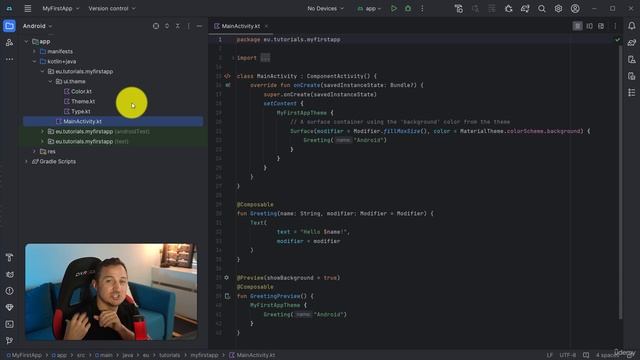640x360 pixels.
Task: Expand all nodes in project panel
Action: pyautogui.click(x=167, y=26)
